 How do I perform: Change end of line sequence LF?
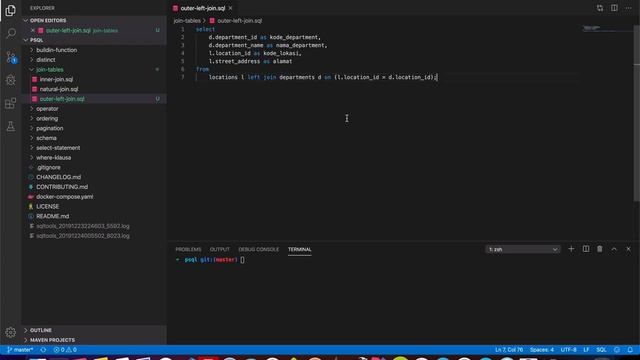pyautogui.click(x=586, y=350)
